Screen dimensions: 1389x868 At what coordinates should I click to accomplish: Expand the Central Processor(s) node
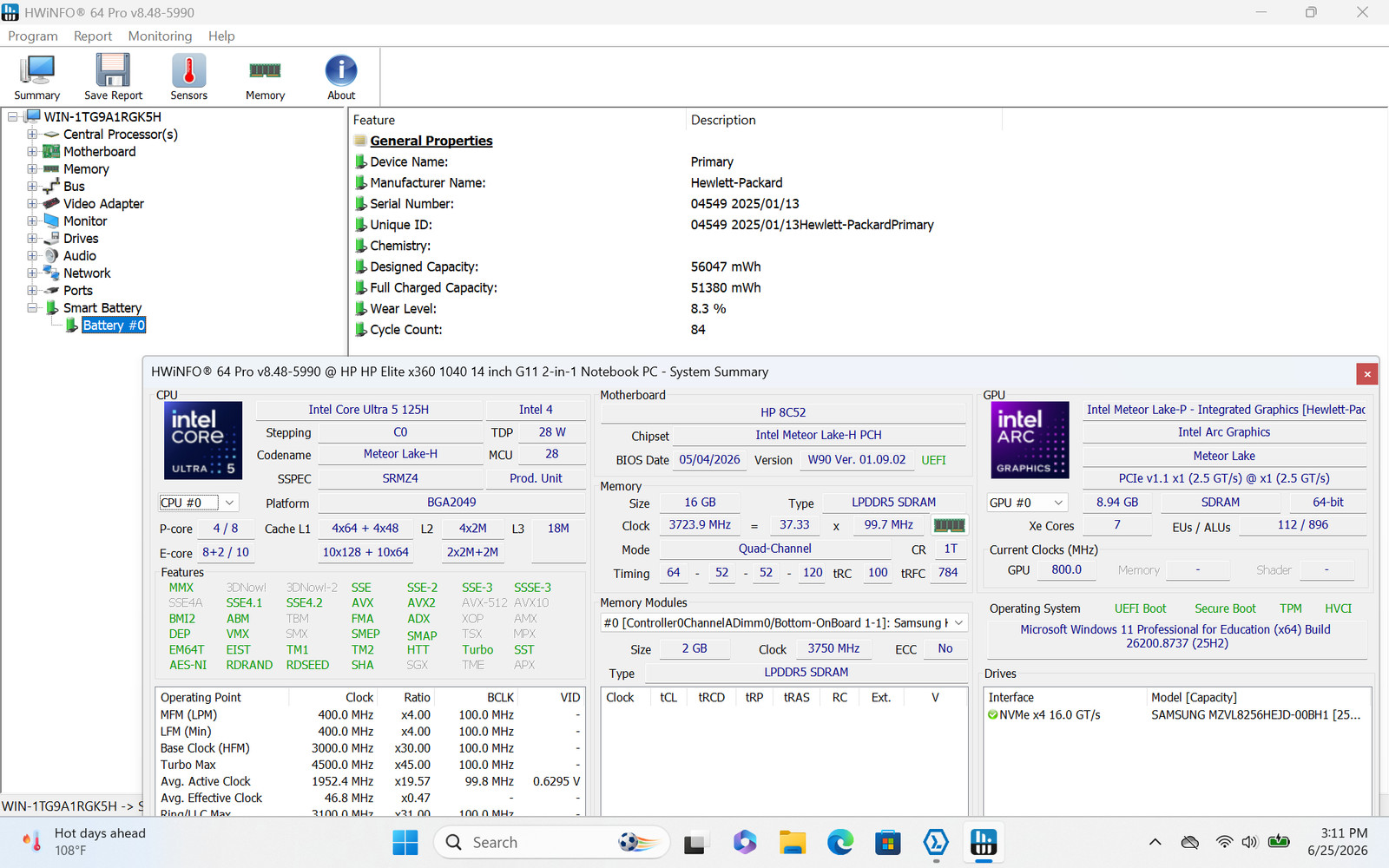point(32,135)
